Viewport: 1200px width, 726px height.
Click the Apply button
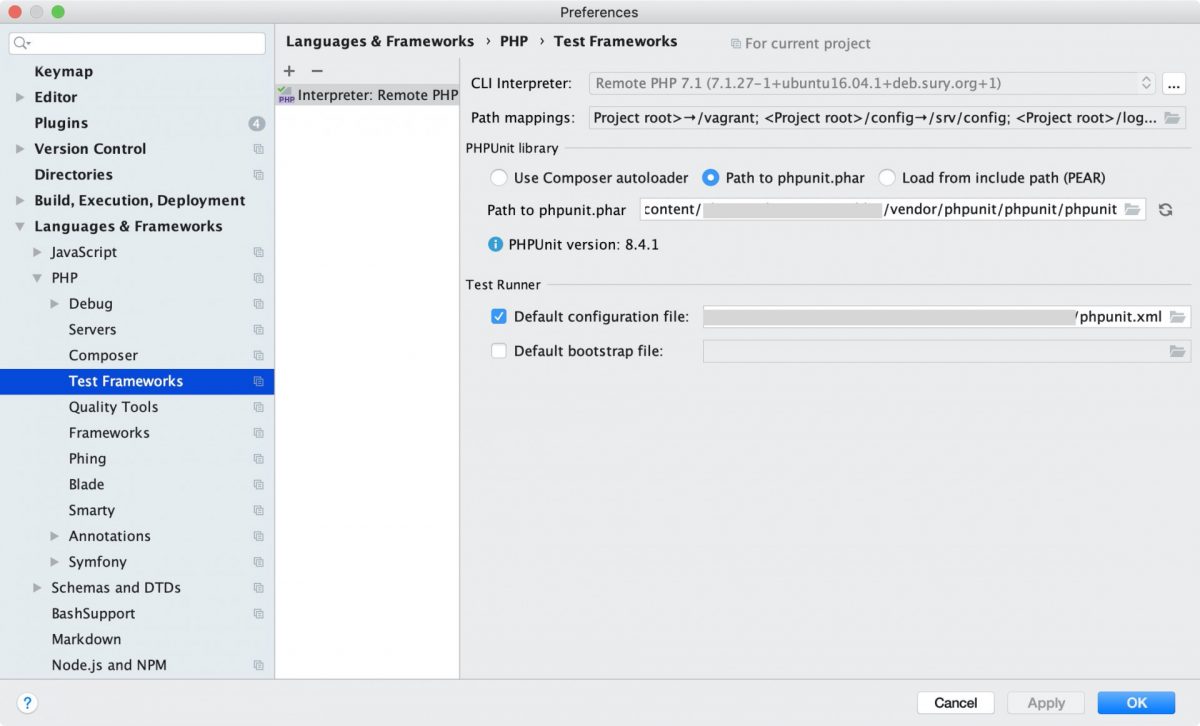(1046, 703)
